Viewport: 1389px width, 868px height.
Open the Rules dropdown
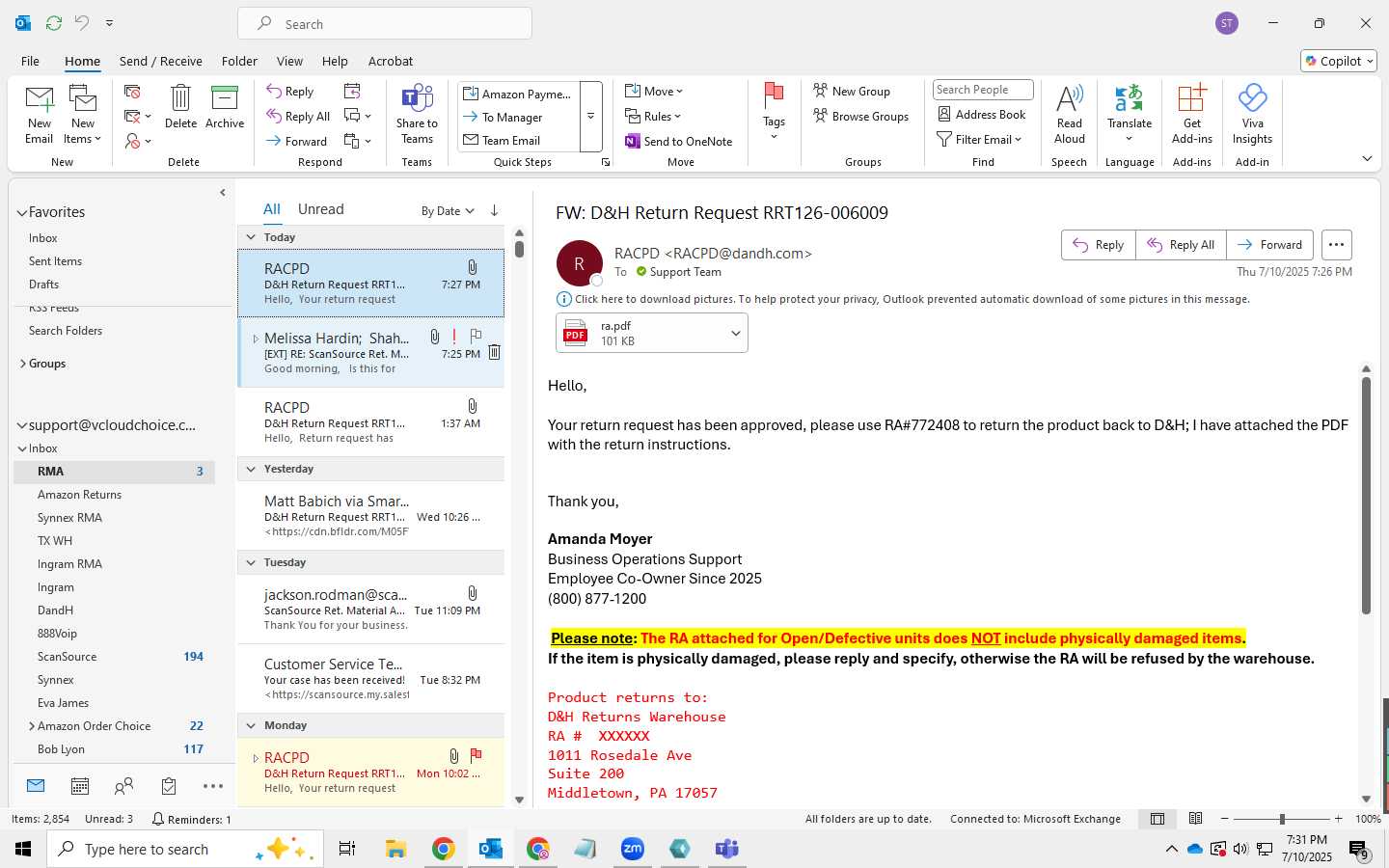(x=653, y=116)
